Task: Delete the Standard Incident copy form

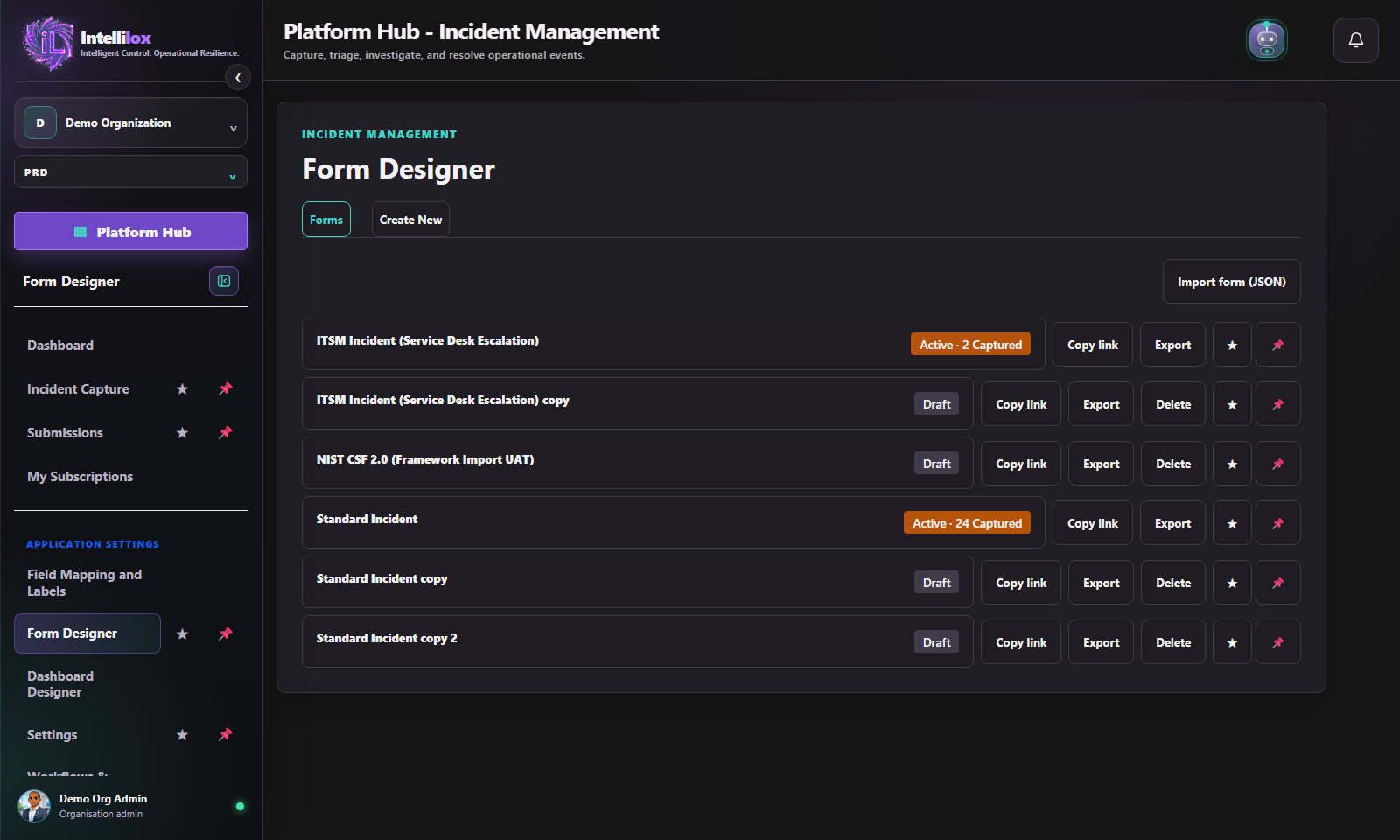Action: (x=1173, y=583)
